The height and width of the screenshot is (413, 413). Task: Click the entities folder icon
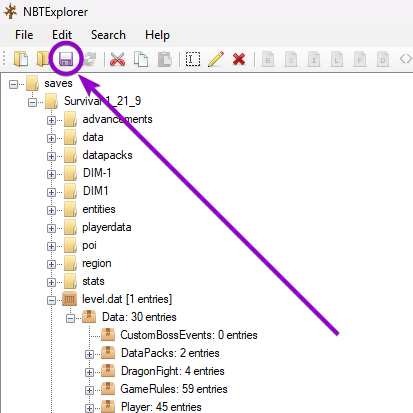70,209
